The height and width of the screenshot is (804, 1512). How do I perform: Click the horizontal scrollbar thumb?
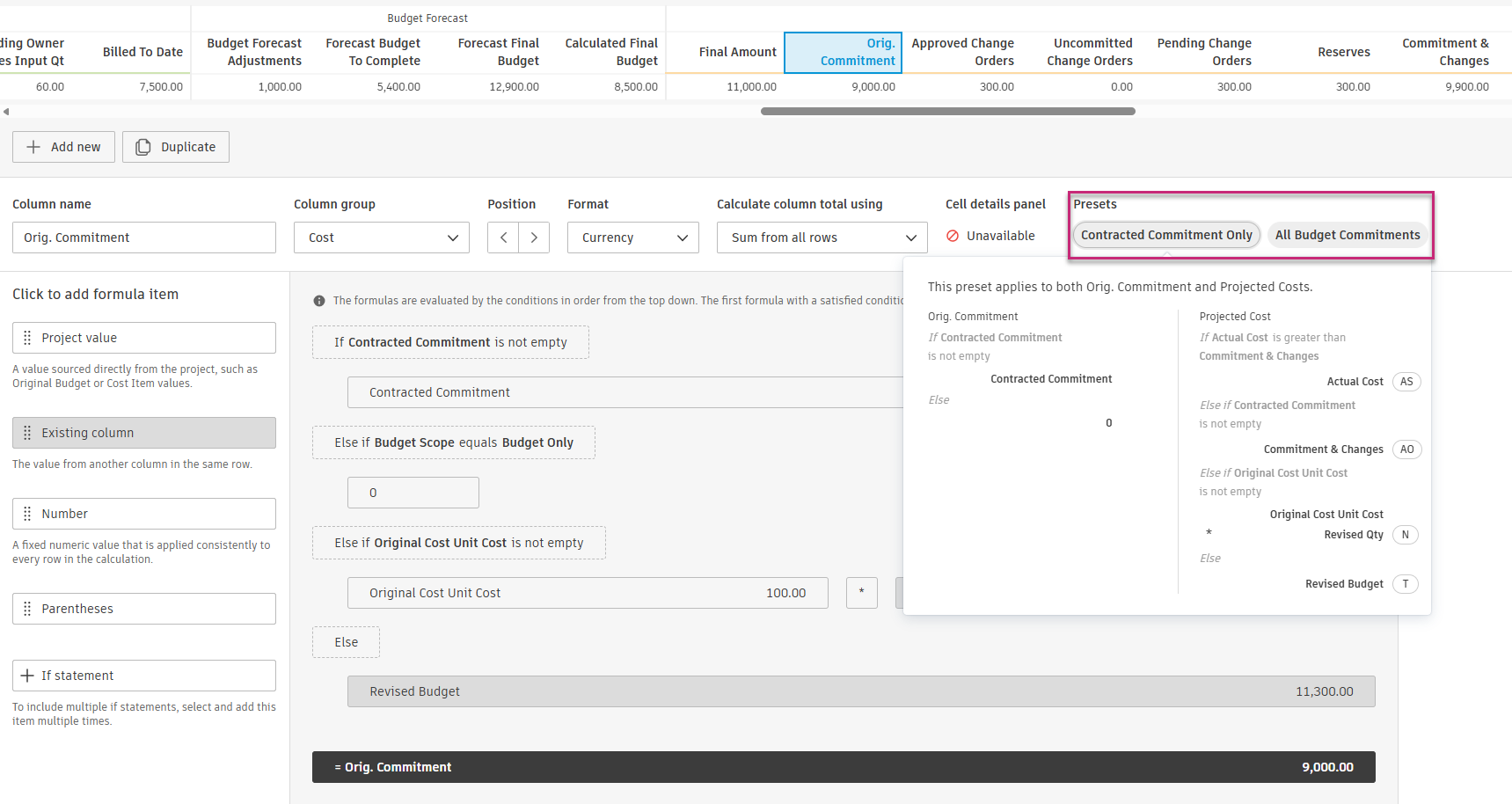click(x=948, y=112)
